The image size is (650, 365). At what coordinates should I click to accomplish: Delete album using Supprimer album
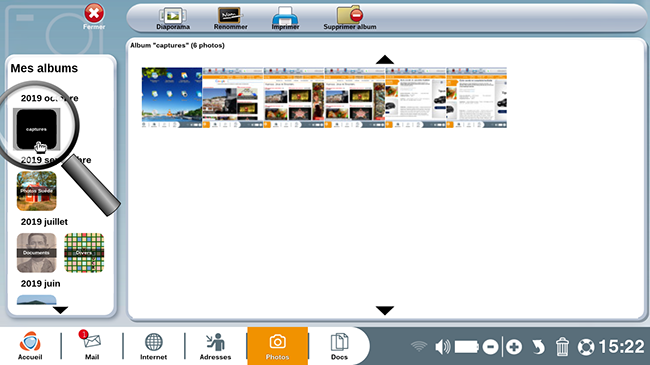point(350,18)
